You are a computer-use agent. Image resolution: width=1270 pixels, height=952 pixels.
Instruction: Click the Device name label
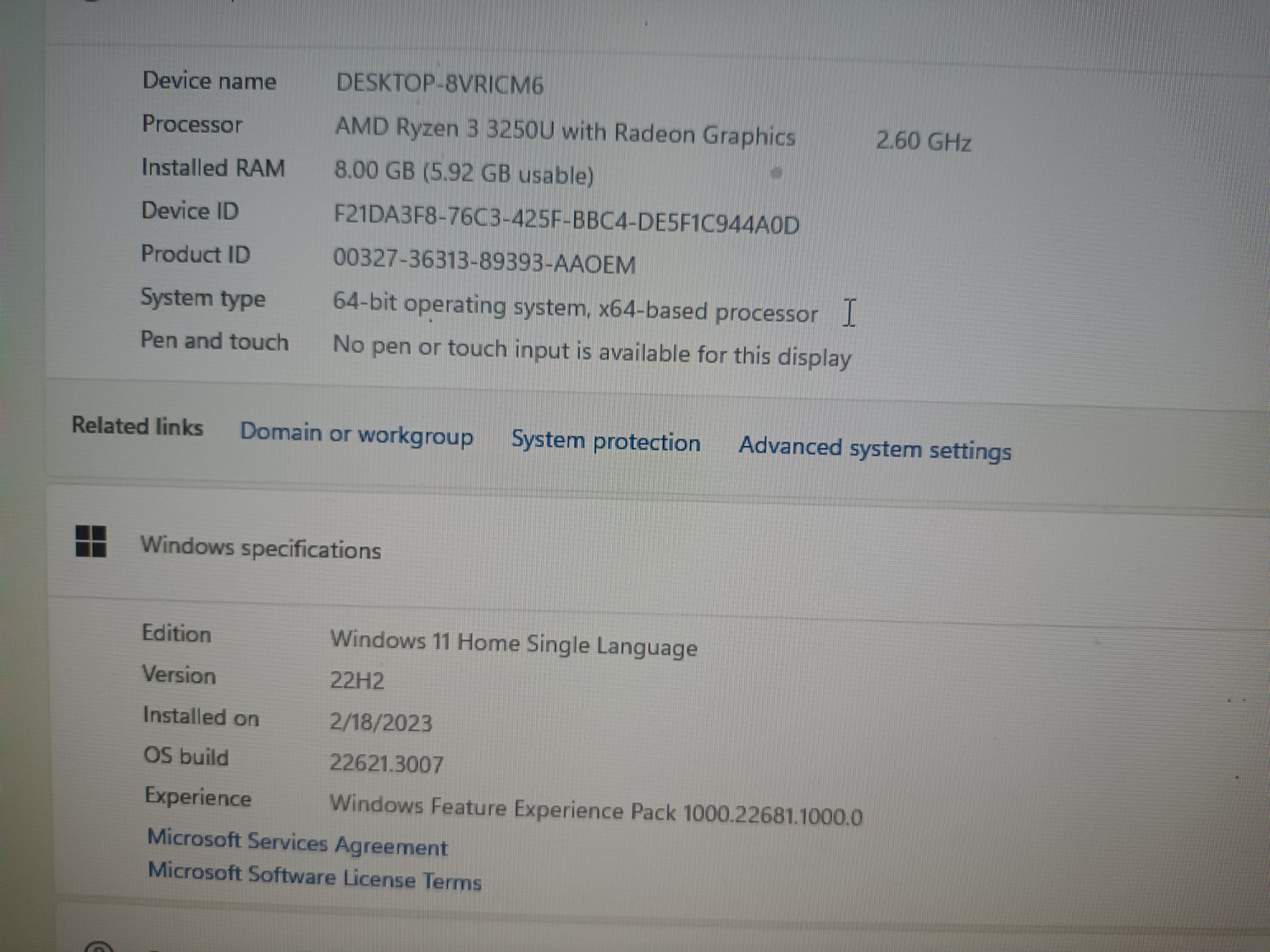coord(209,80)
